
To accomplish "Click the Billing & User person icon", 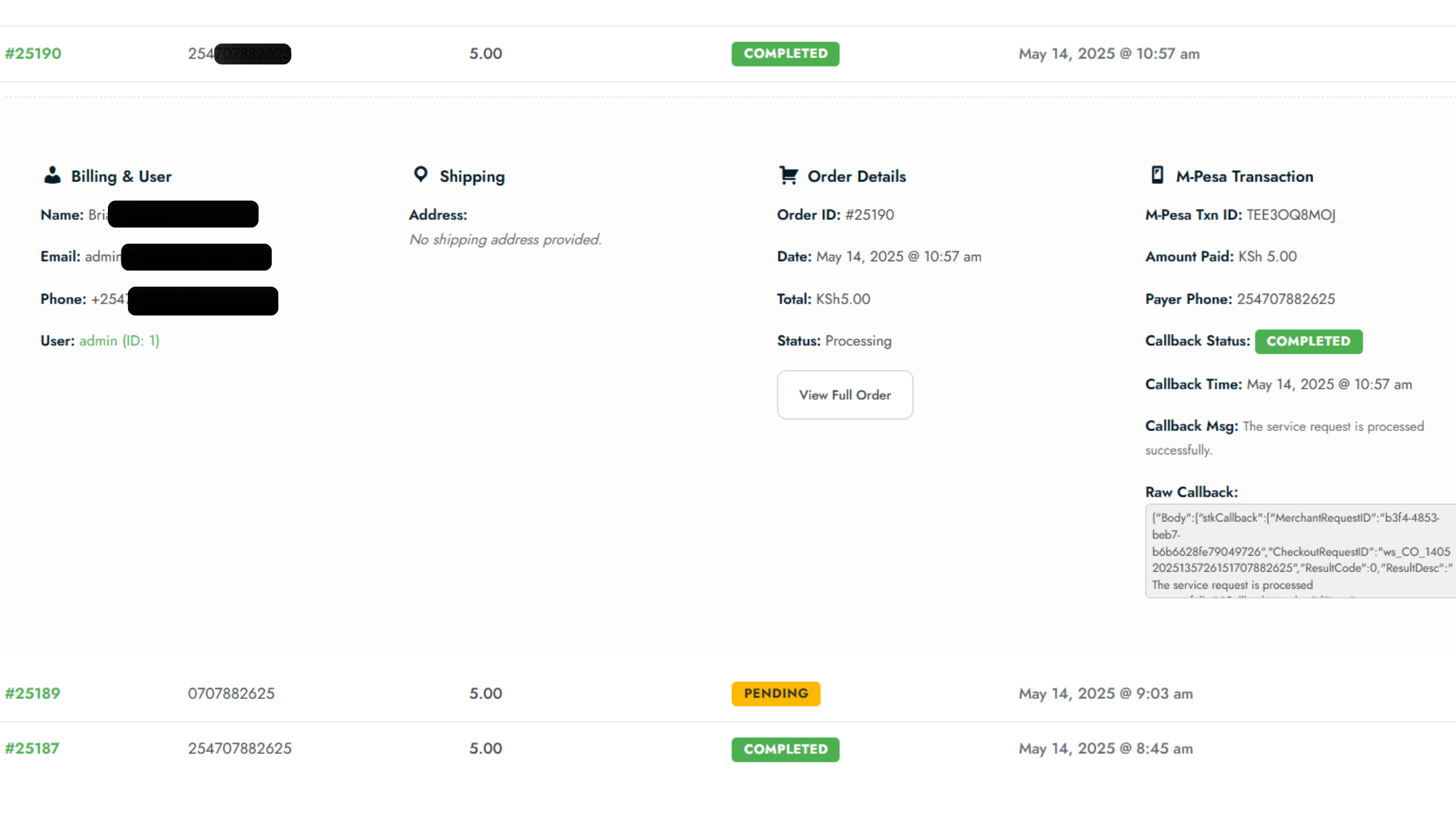I will 52,175.
